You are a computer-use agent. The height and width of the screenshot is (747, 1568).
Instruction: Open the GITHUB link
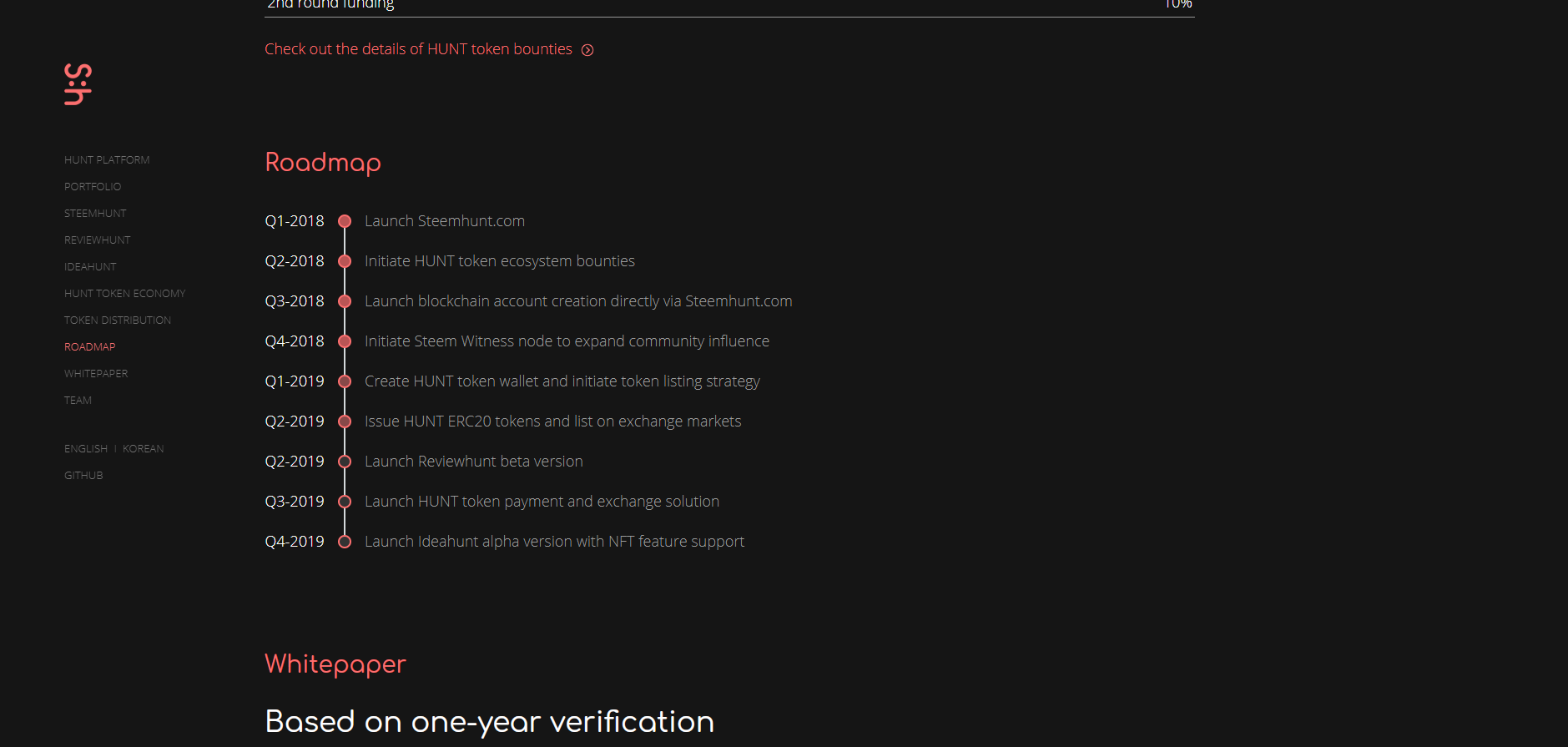(x=83, y=476)
